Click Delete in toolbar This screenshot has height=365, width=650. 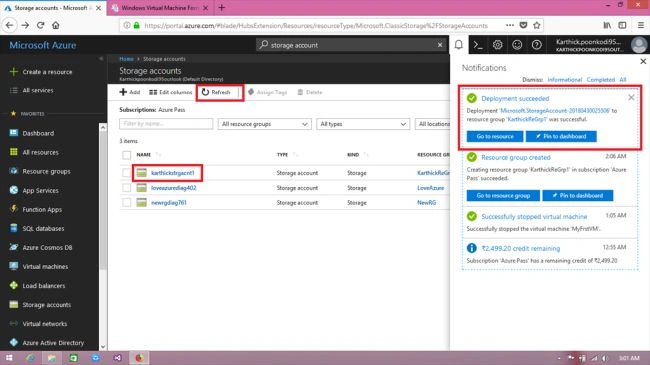[310, 92]
